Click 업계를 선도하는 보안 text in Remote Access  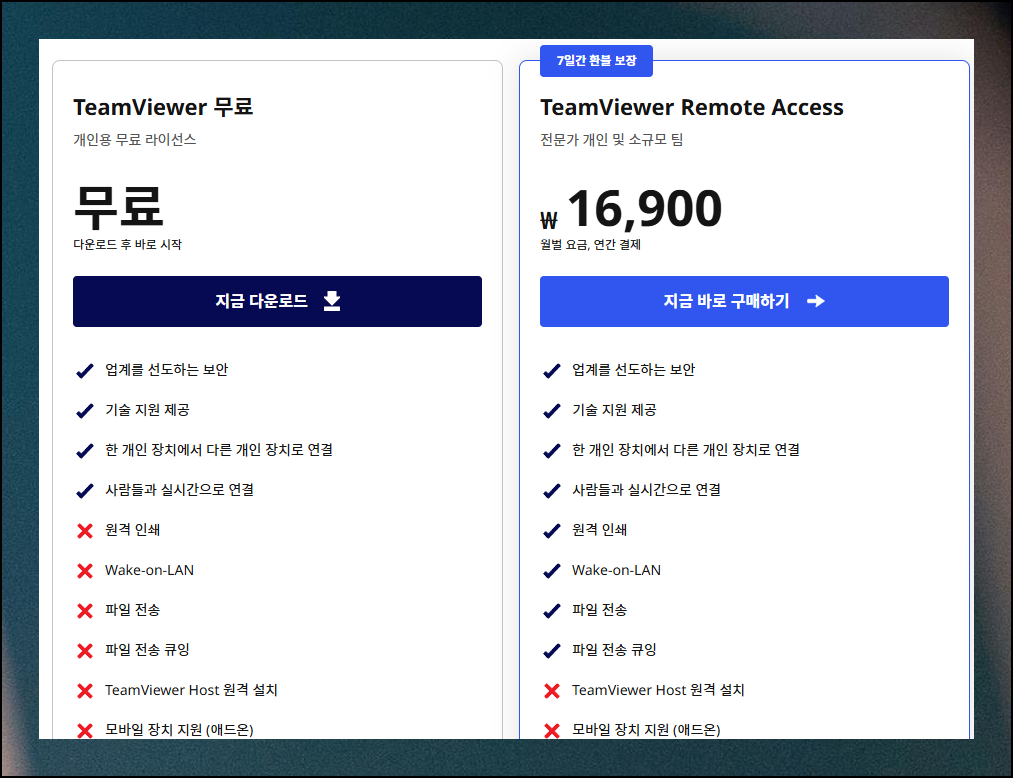pyautogui.click(x=634, y=370)
